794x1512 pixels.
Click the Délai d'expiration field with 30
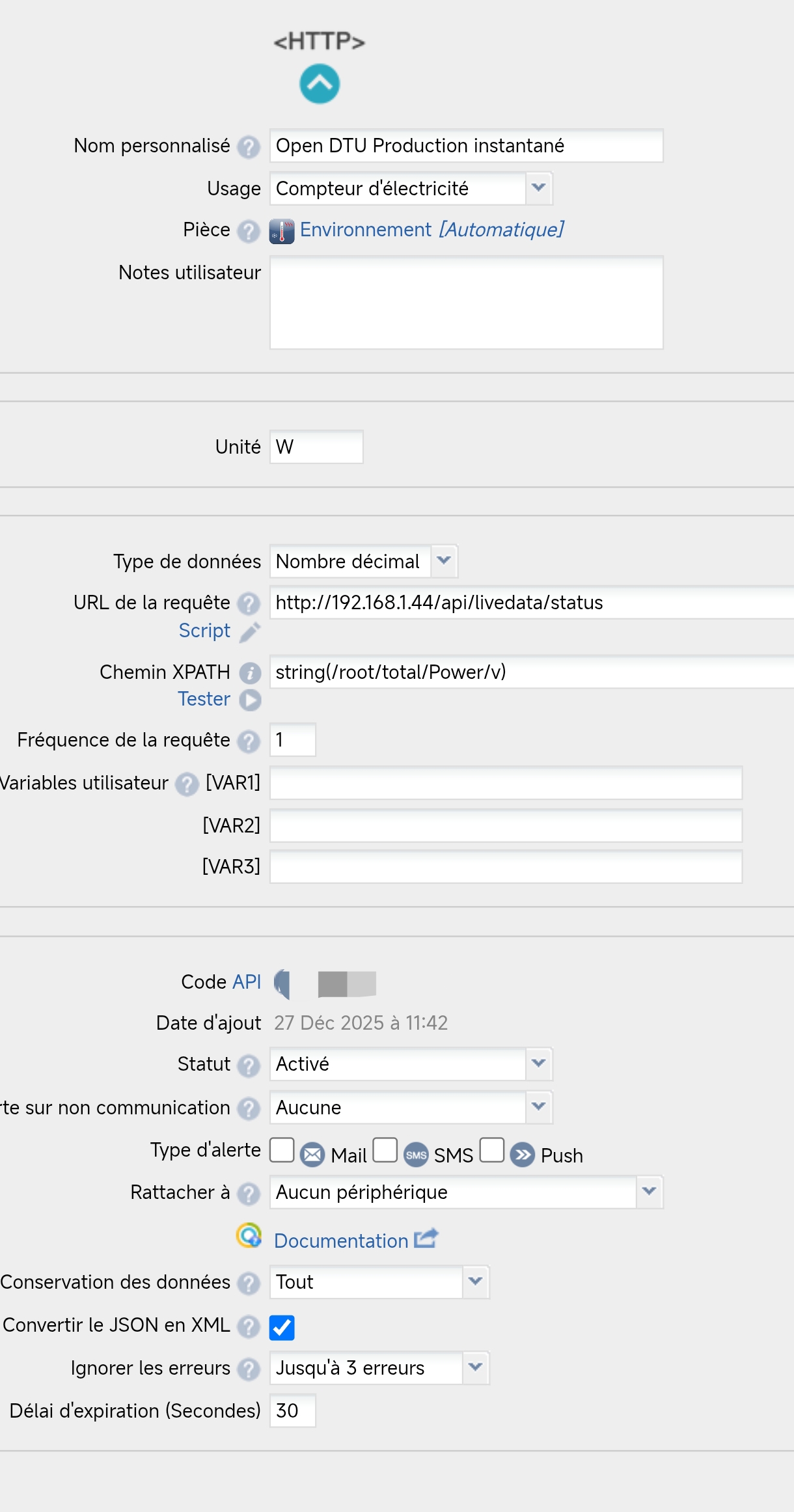[x=293, y=1410]
